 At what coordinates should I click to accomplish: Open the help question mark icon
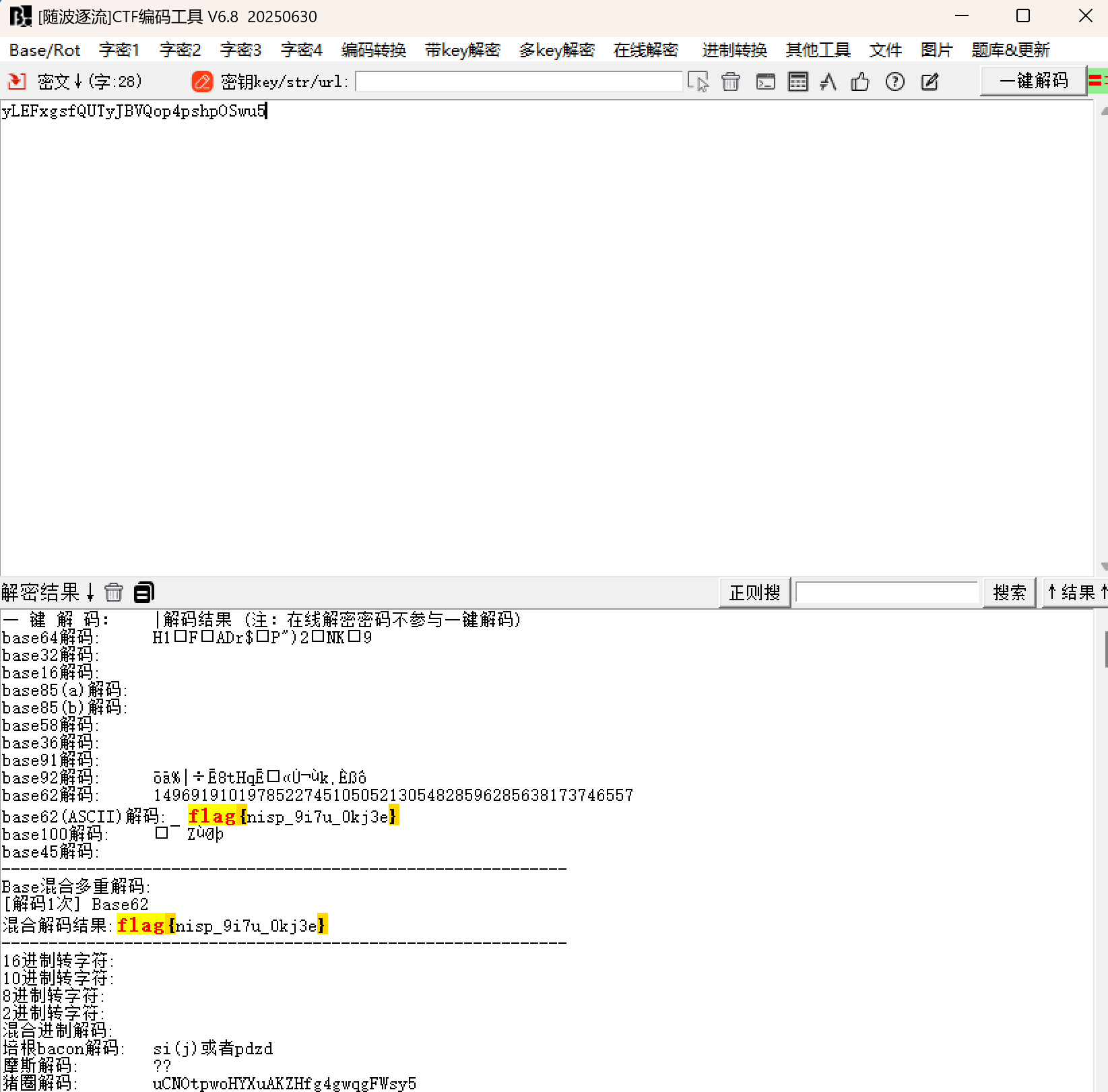[x=895, y=82]
